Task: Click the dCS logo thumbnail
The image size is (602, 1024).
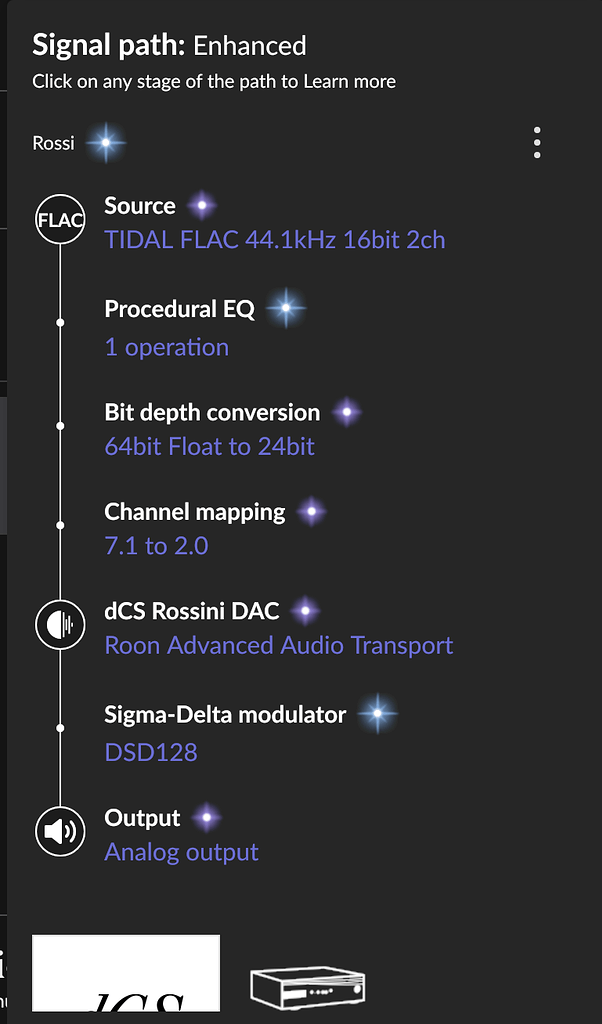Action: click(x=124, y=975)
